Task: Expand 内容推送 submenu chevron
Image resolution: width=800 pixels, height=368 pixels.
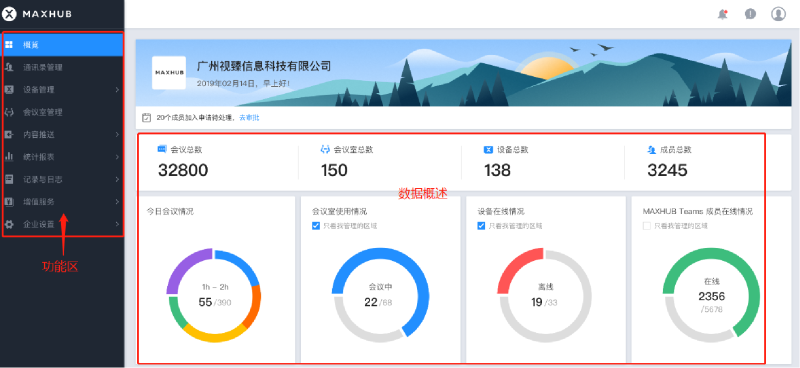Action: click(117, 135)
